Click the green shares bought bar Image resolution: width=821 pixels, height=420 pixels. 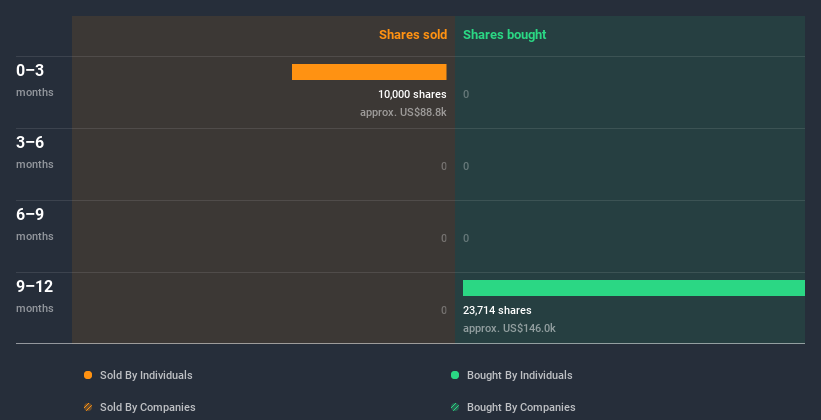633,288
